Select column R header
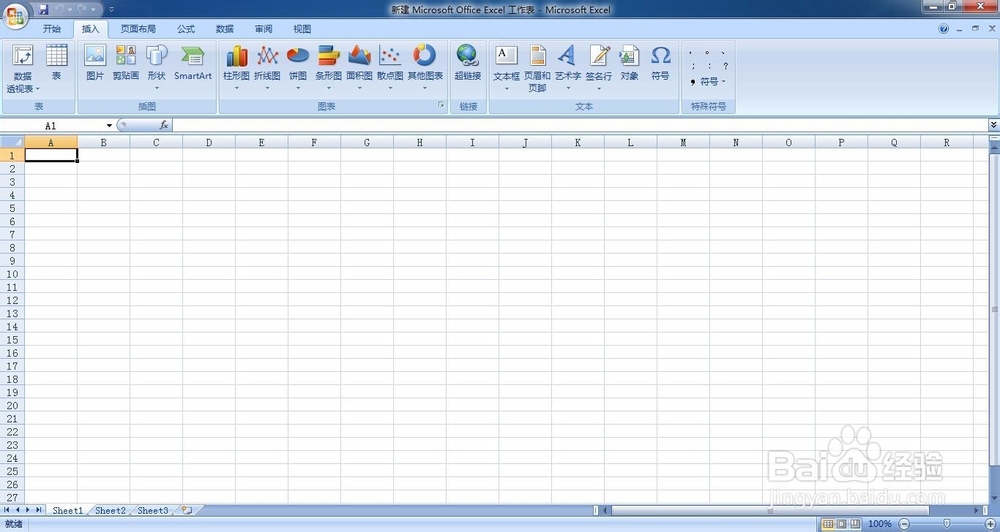 (946, 142)
